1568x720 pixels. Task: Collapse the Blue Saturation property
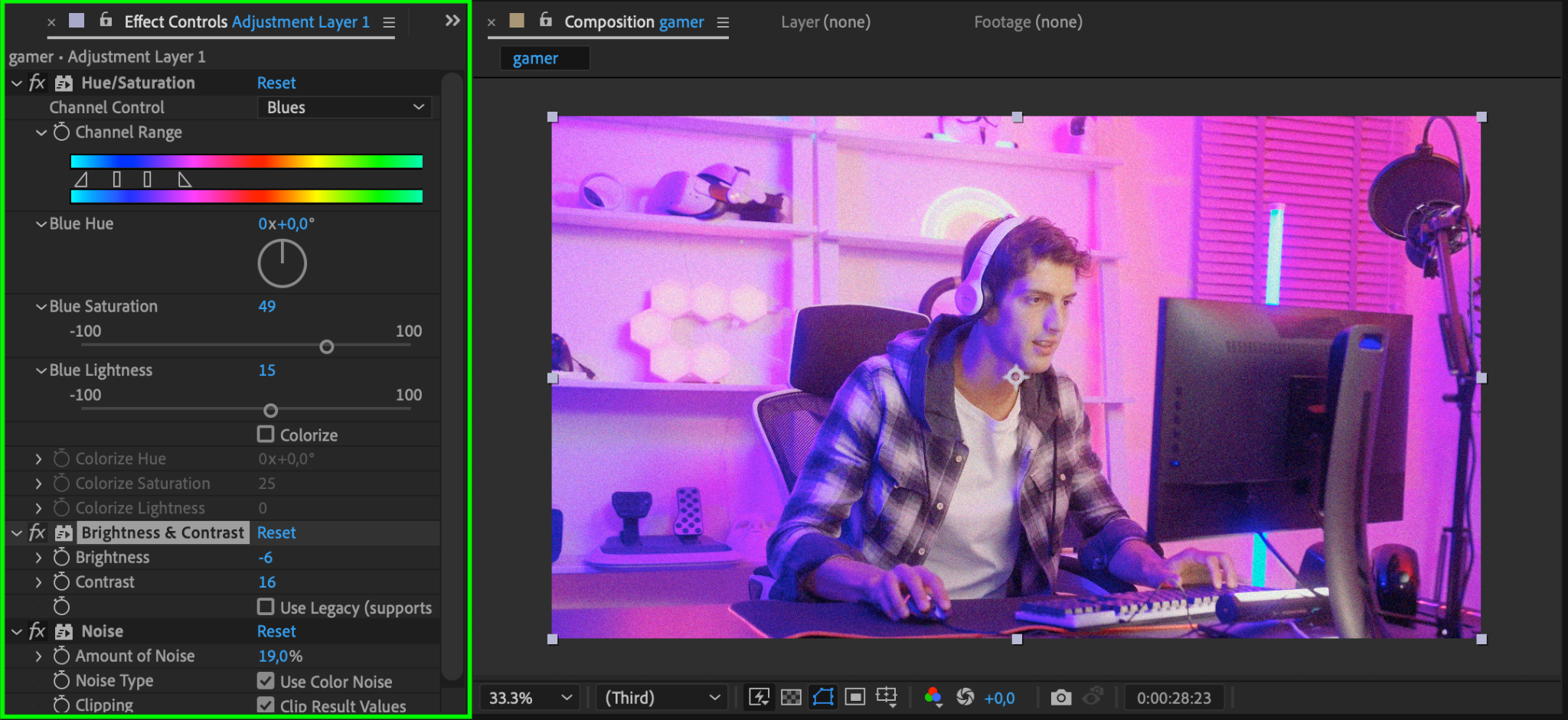click(41, 306)
